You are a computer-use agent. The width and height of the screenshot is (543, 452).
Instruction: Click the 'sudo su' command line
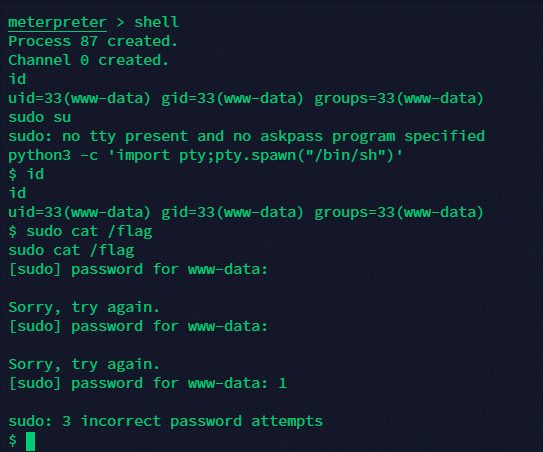coord(39,117)
